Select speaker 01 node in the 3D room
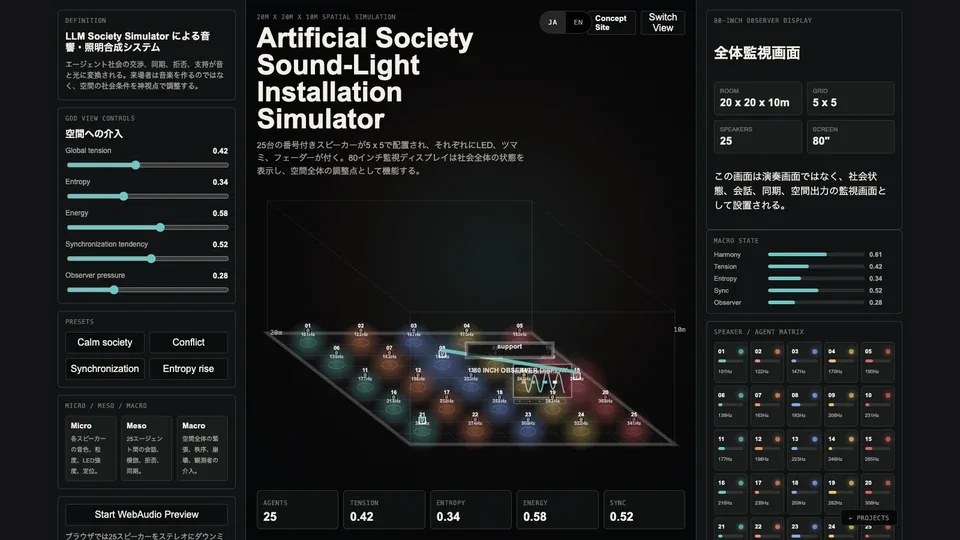 pyautogui.click(x=307, y=337)
